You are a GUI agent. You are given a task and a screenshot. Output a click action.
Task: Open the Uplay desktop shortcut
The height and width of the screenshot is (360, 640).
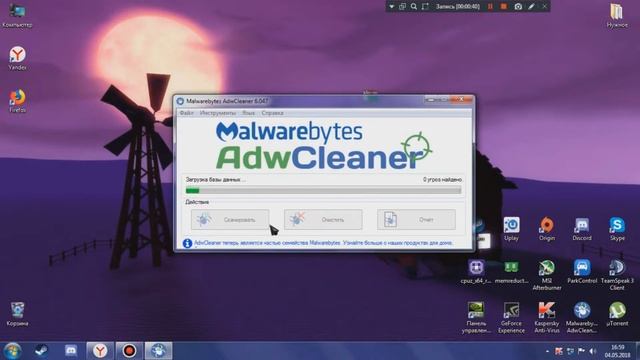(511, 229)
